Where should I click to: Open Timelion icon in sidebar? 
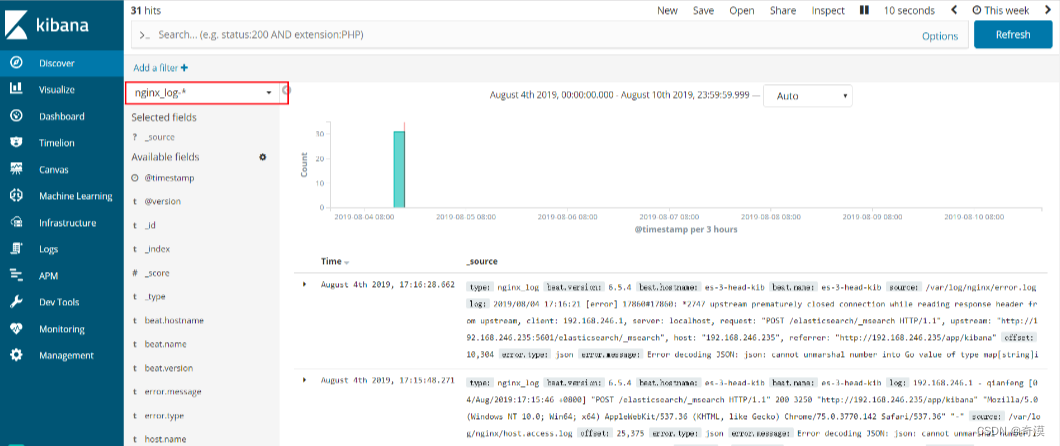tap(16, 143)
